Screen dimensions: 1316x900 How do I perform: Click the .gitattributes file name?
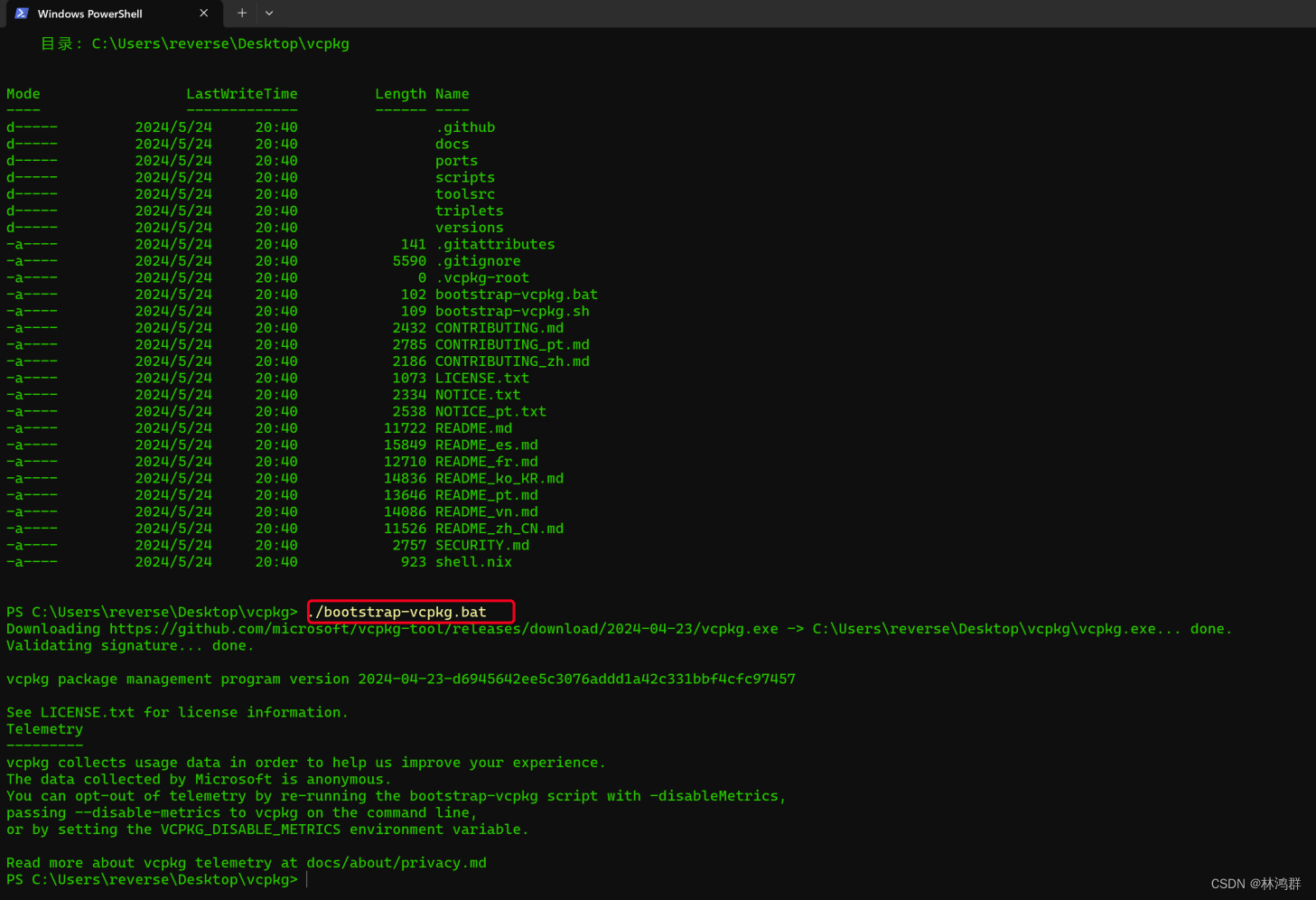tap(496, 244)
